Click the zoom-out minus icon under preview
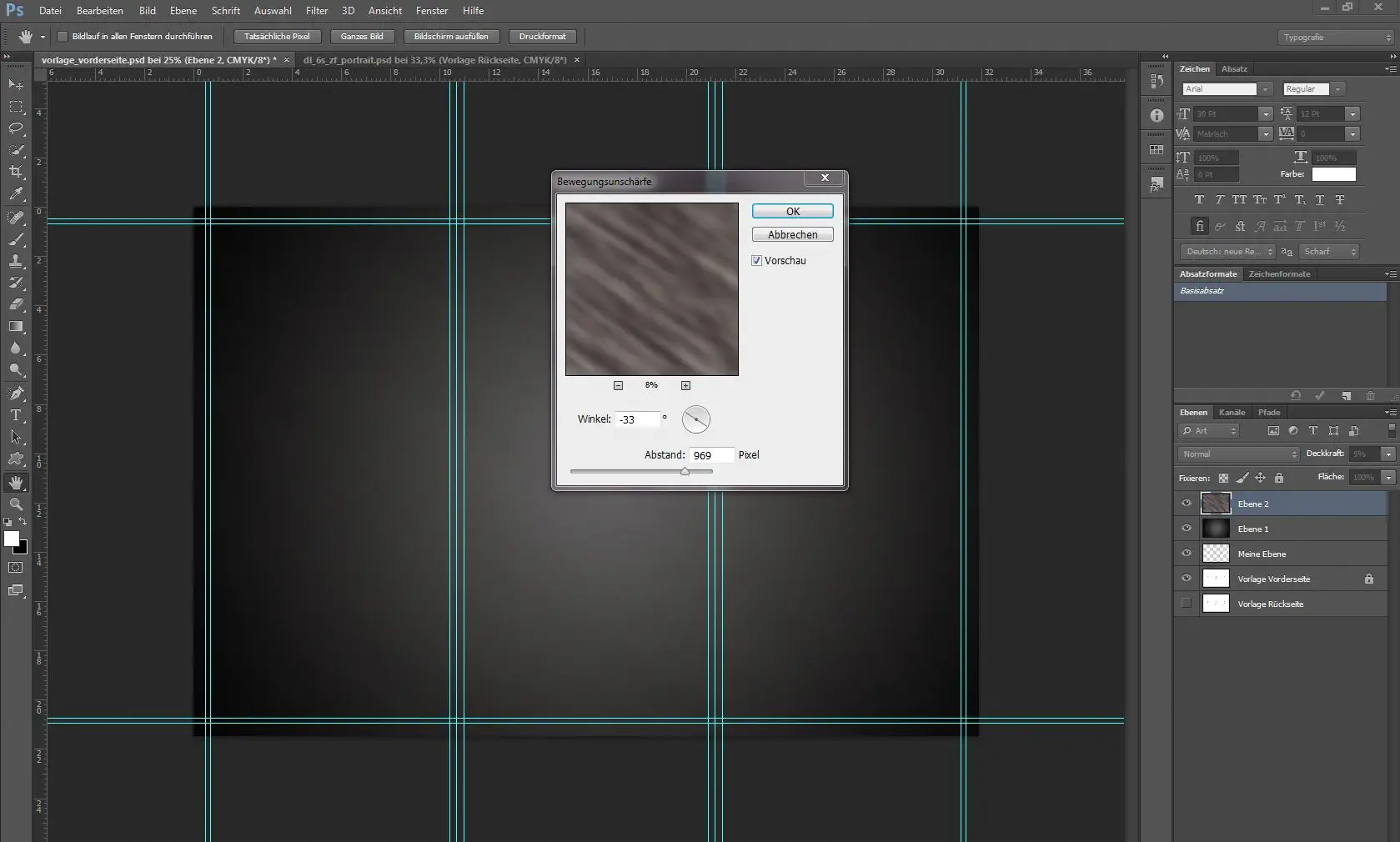Viewport: 1400px width, 842px height. point(618,385)
